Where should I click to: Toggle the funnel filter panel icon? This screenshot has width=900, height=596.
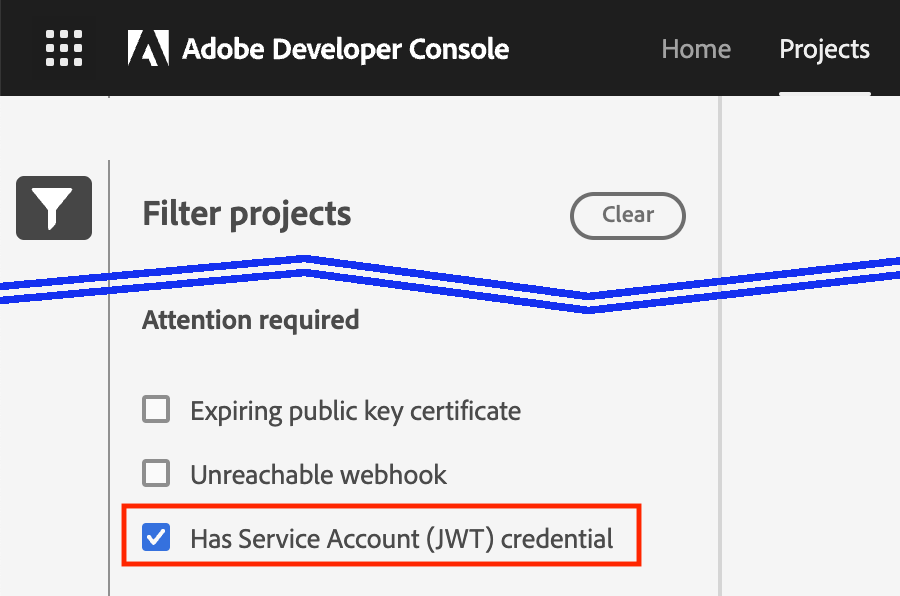pos(54,208)
